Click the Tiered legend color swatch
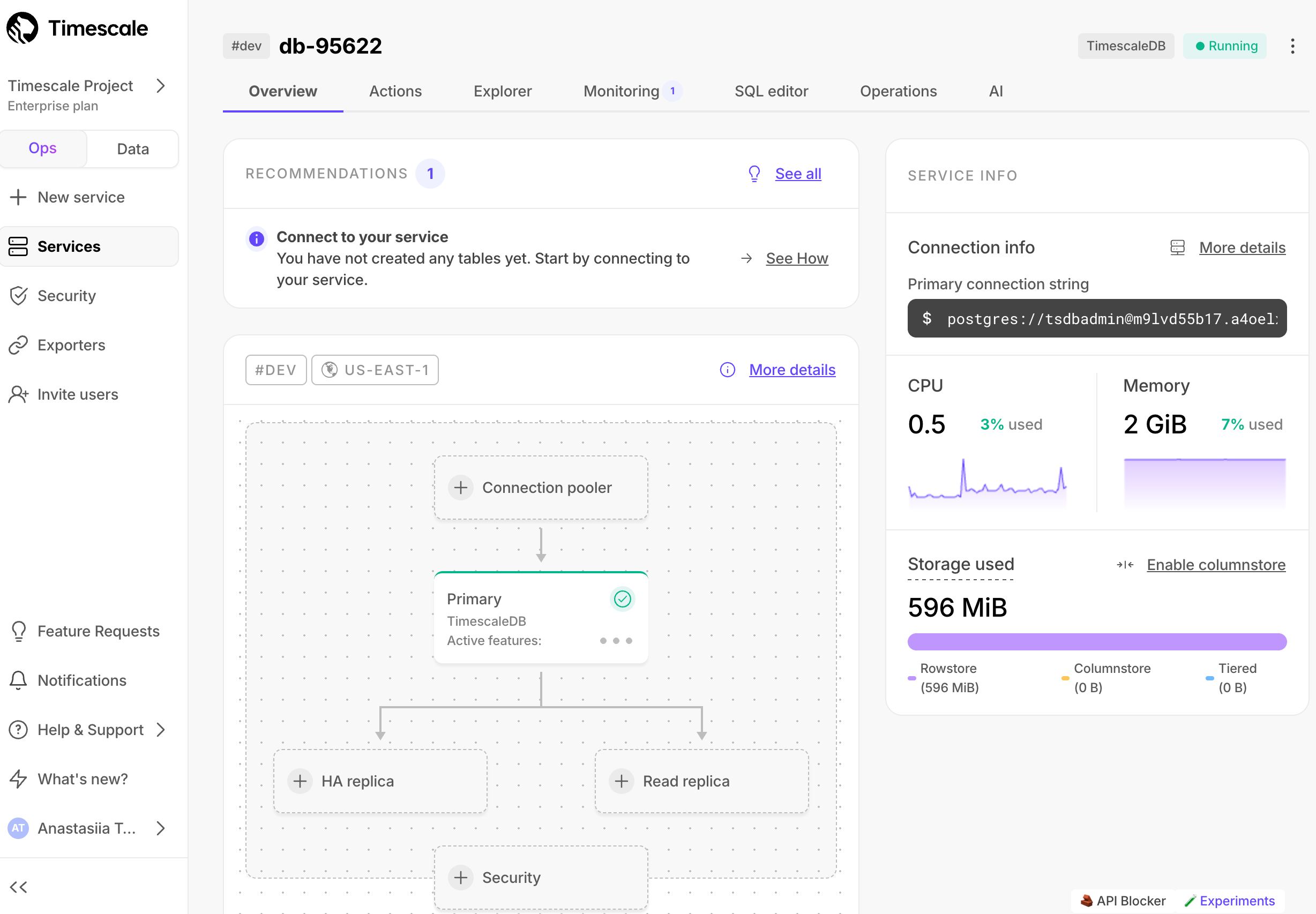This screenshot has height=914, width=1316. (1209, 678)
